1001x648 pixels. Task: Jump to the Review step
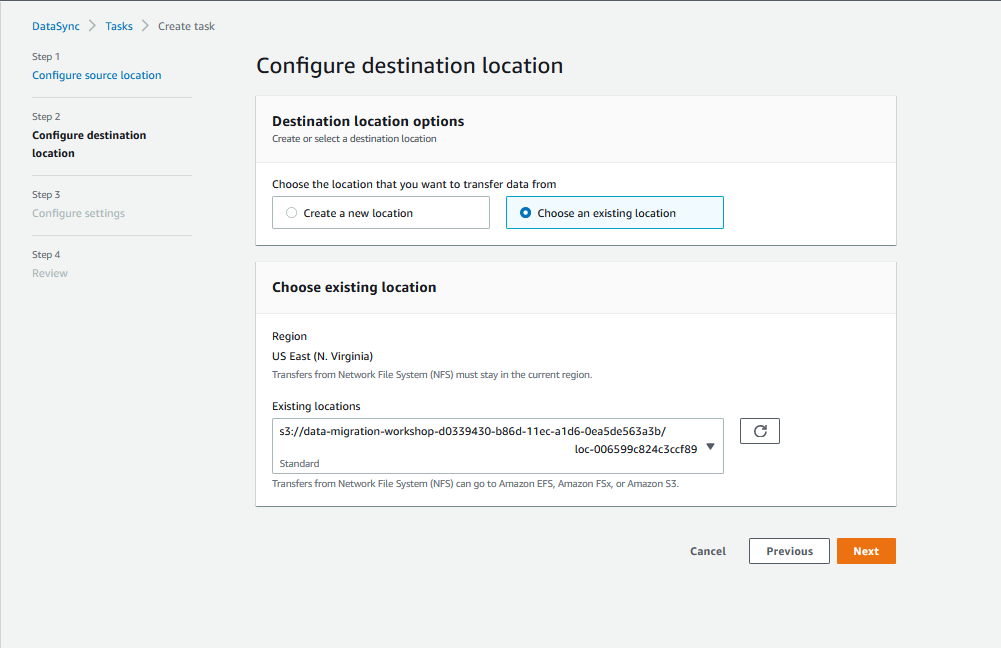click(50, 273)
